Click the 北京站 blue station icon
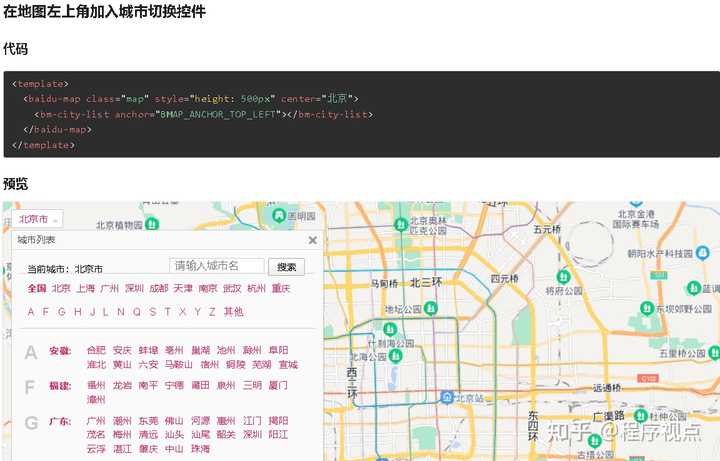Image resolution: width=720 pixels, height=461 pixels. point(447,397)
